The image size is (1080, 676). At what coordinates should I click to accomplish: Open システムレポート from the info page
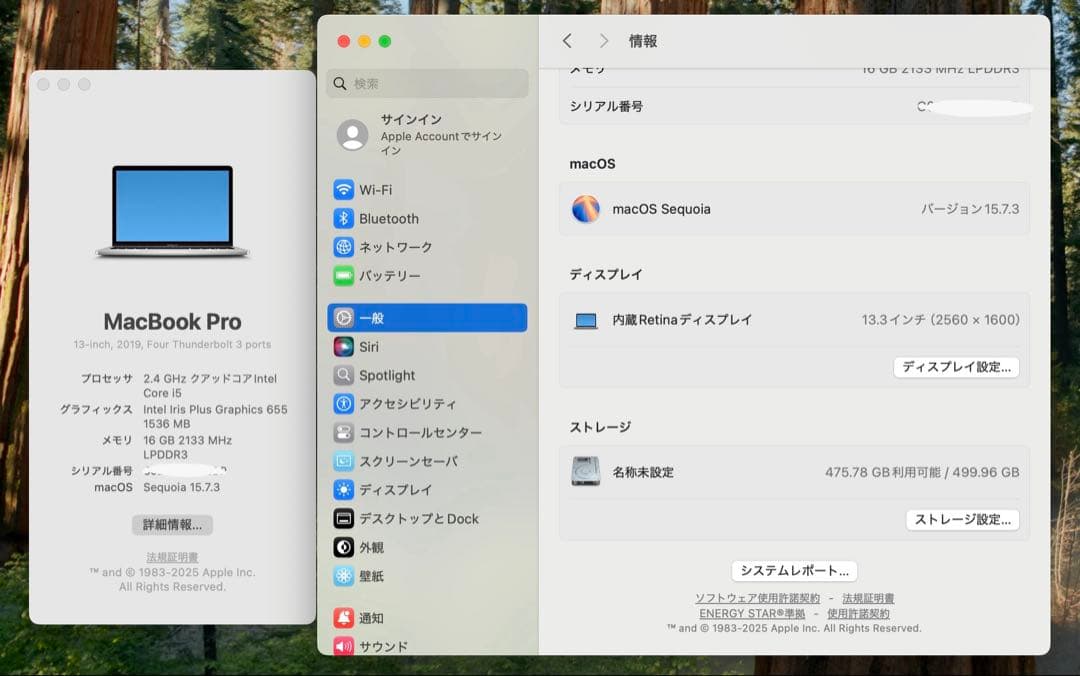click(x=794, y=570)
